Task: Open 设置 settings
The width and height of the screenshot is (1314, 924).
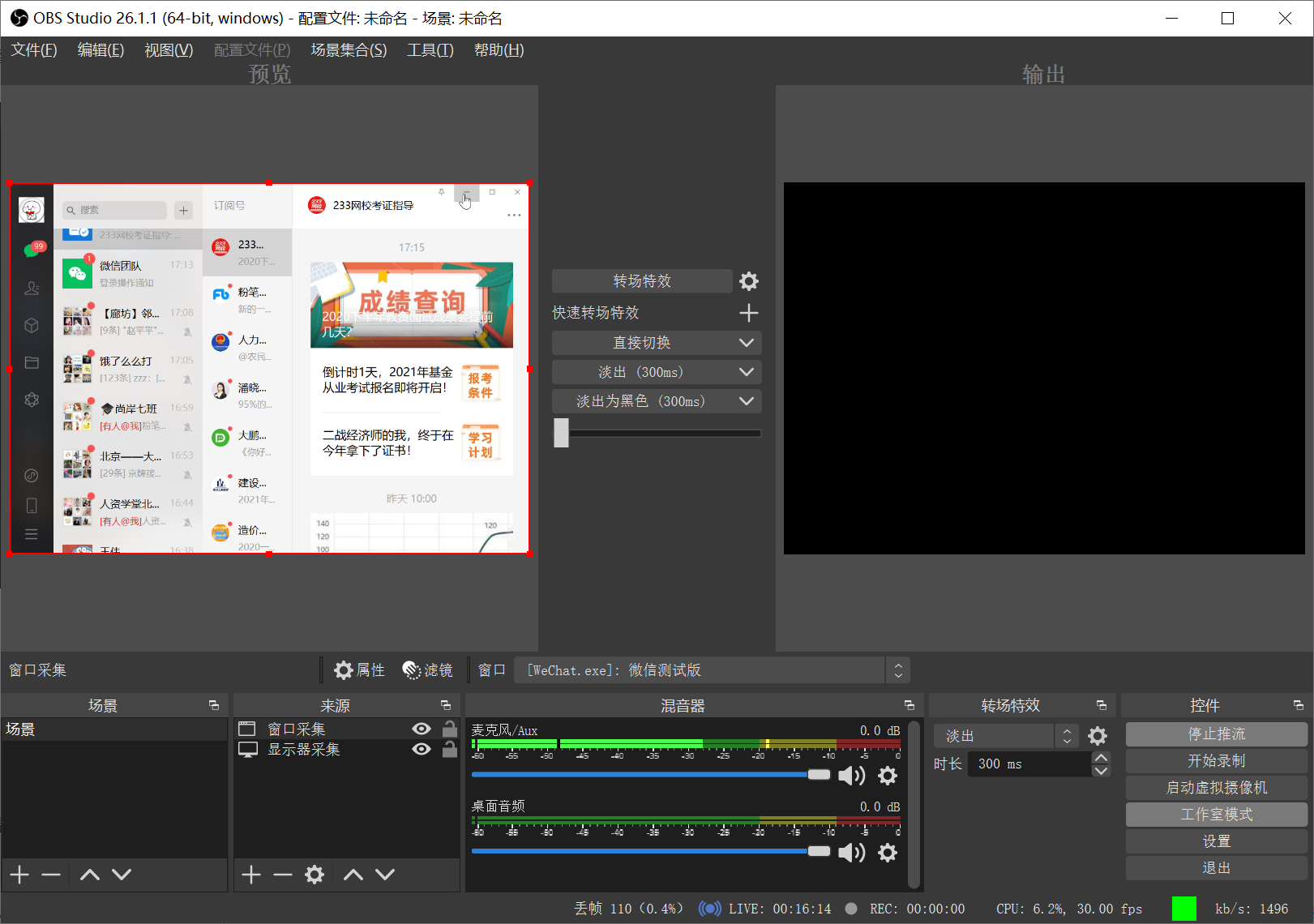Action: 1217,841
